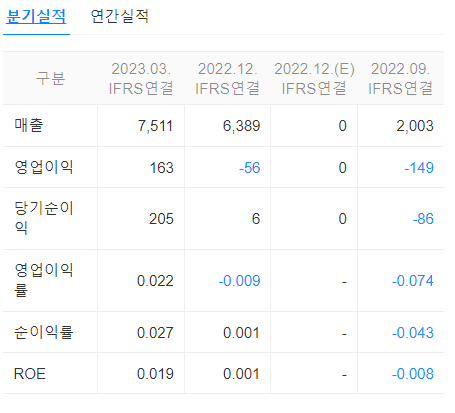Click the 순이익률 row label
The width and height of the screenshot is (455, 413).
pyautogui.click(x=44, y=332)
